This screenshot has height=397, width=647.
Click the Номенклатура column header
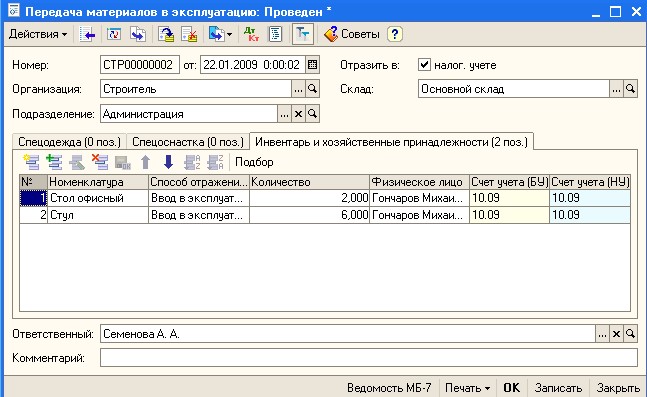(98, 182)
